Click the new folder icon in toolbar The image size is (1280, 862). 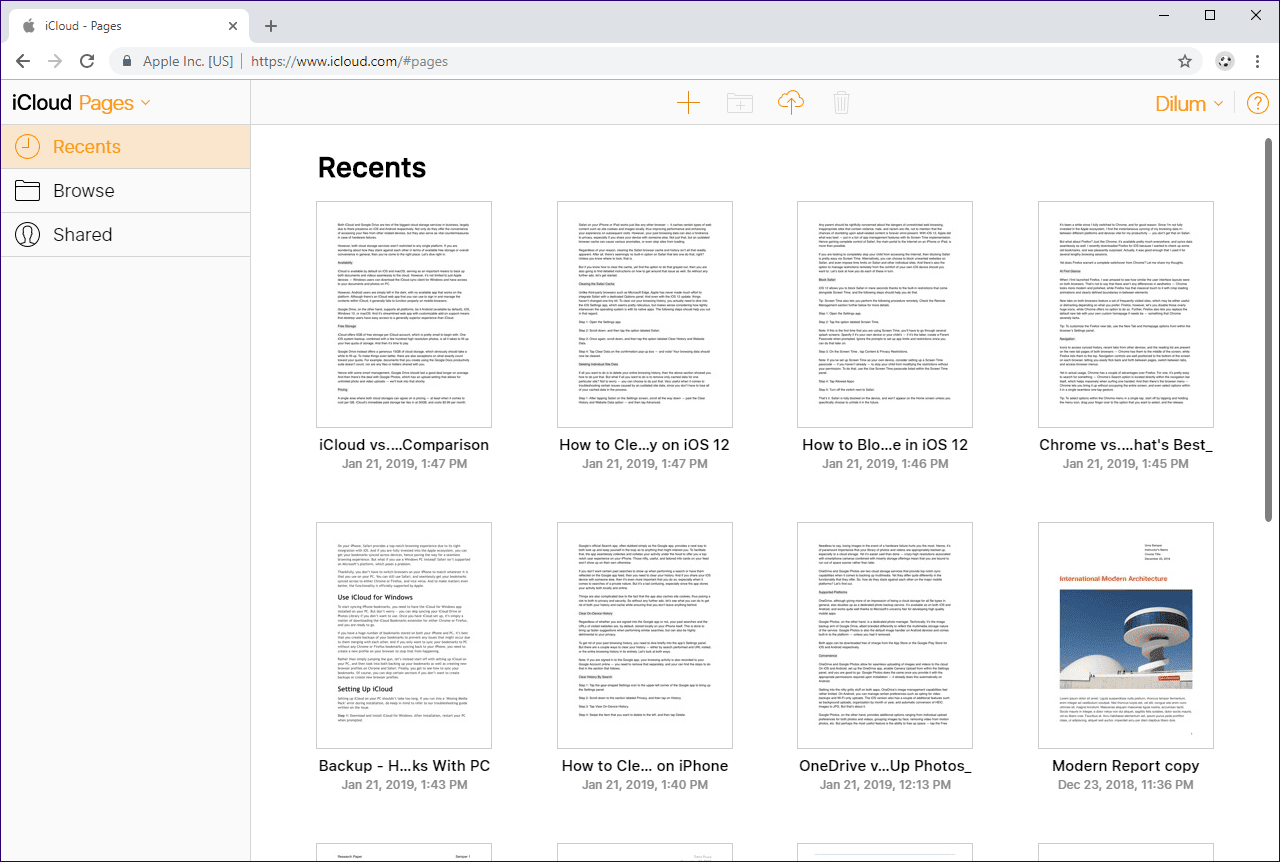(x=739, y=102)
